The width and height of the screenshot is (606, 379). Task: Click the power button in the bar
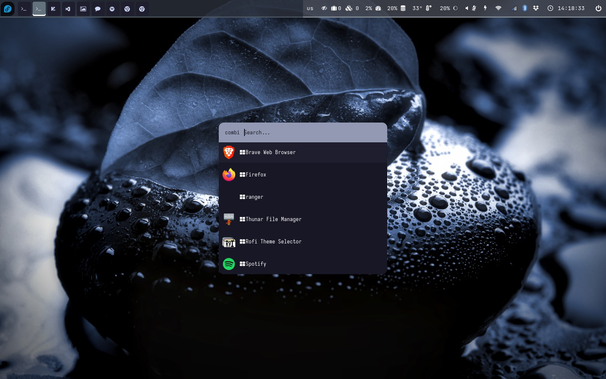[598, 8]
